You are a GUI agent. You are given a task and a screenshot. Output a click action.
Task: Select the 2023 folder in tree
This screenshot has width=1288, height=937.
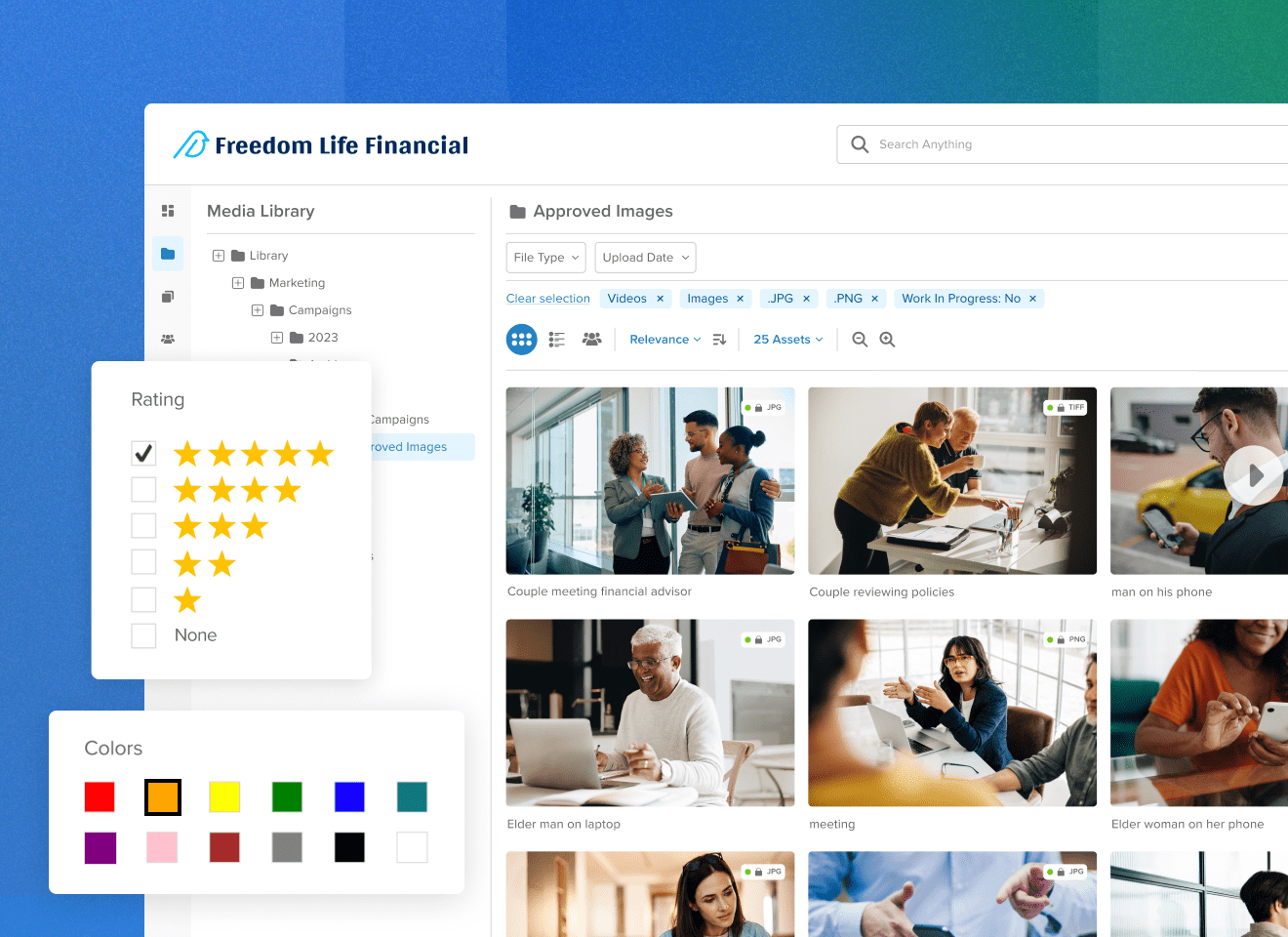[314, 338]
